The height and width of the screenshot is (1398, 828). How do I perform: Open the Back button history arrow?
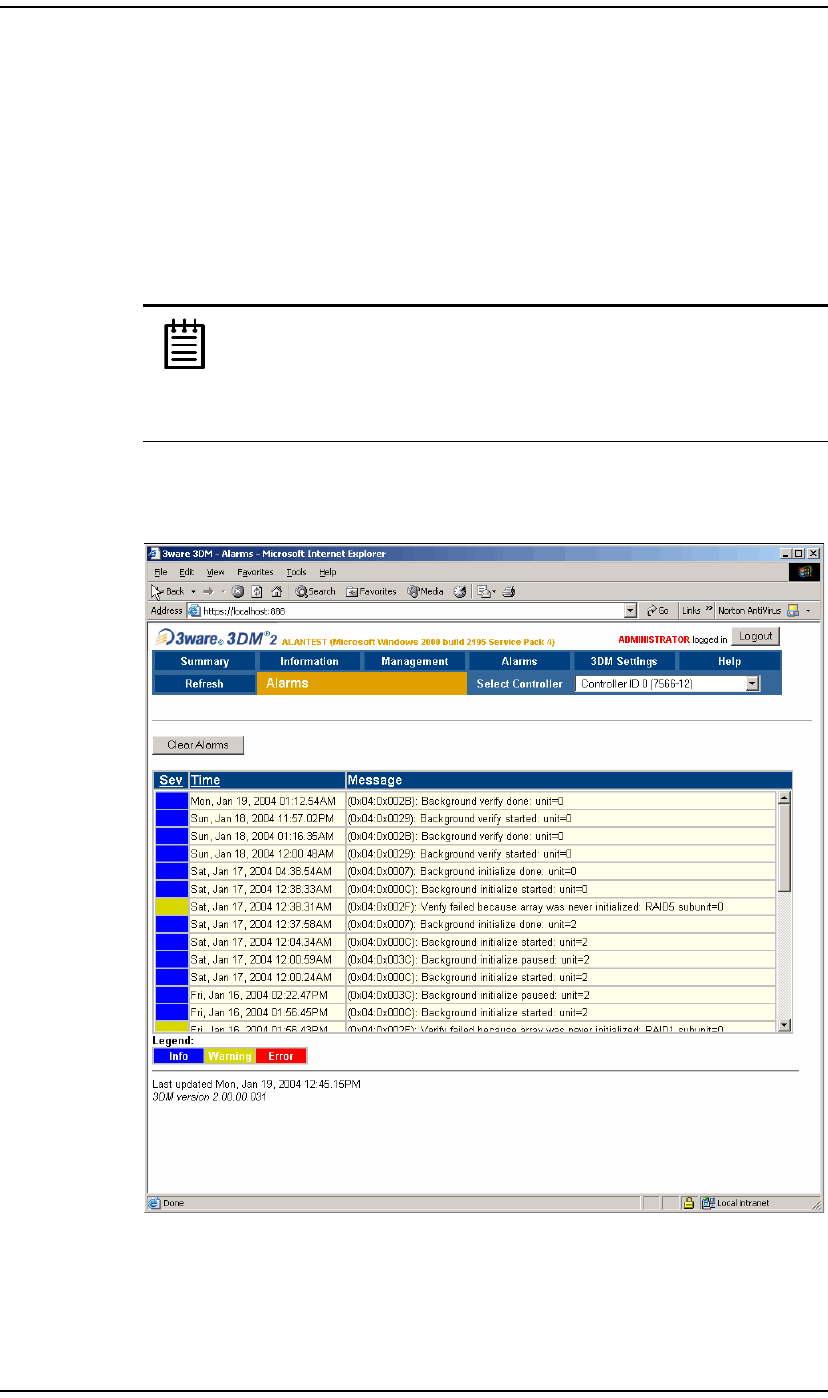[x=194, y=591]
